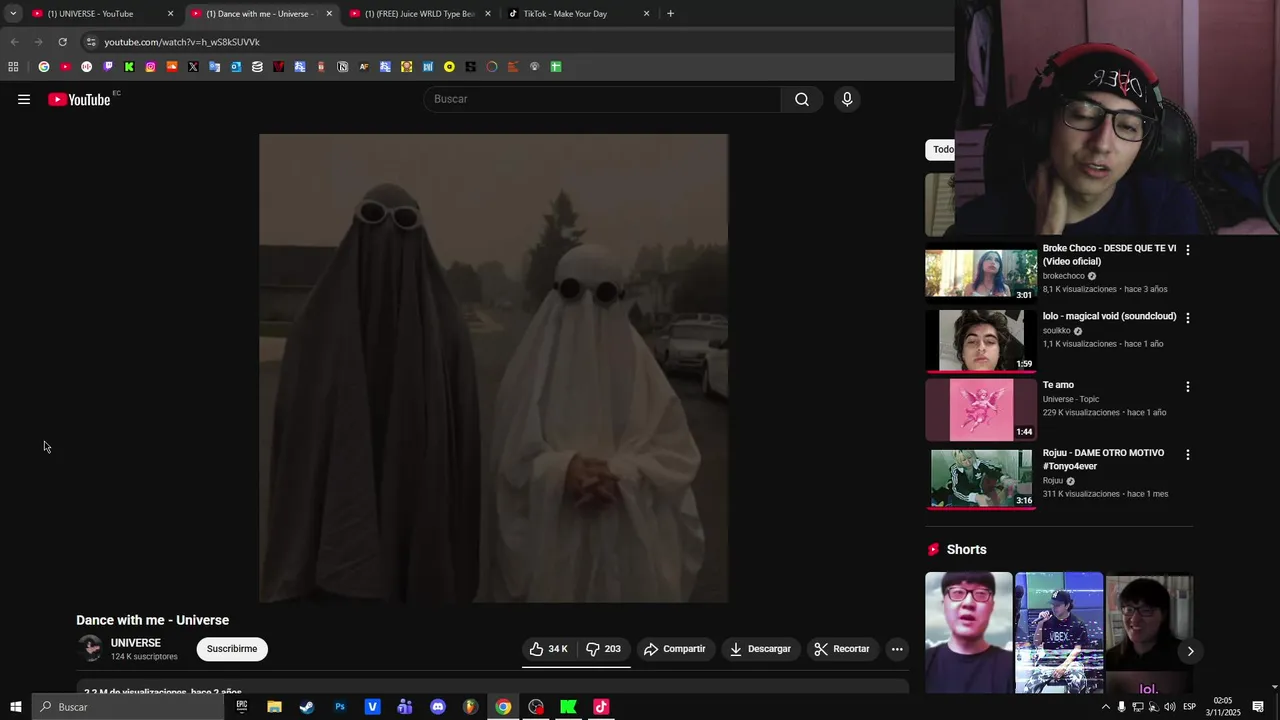Open the SoundCloud bookmark
The width and height of the screenshot is (1280, 720).
point(172,67)
